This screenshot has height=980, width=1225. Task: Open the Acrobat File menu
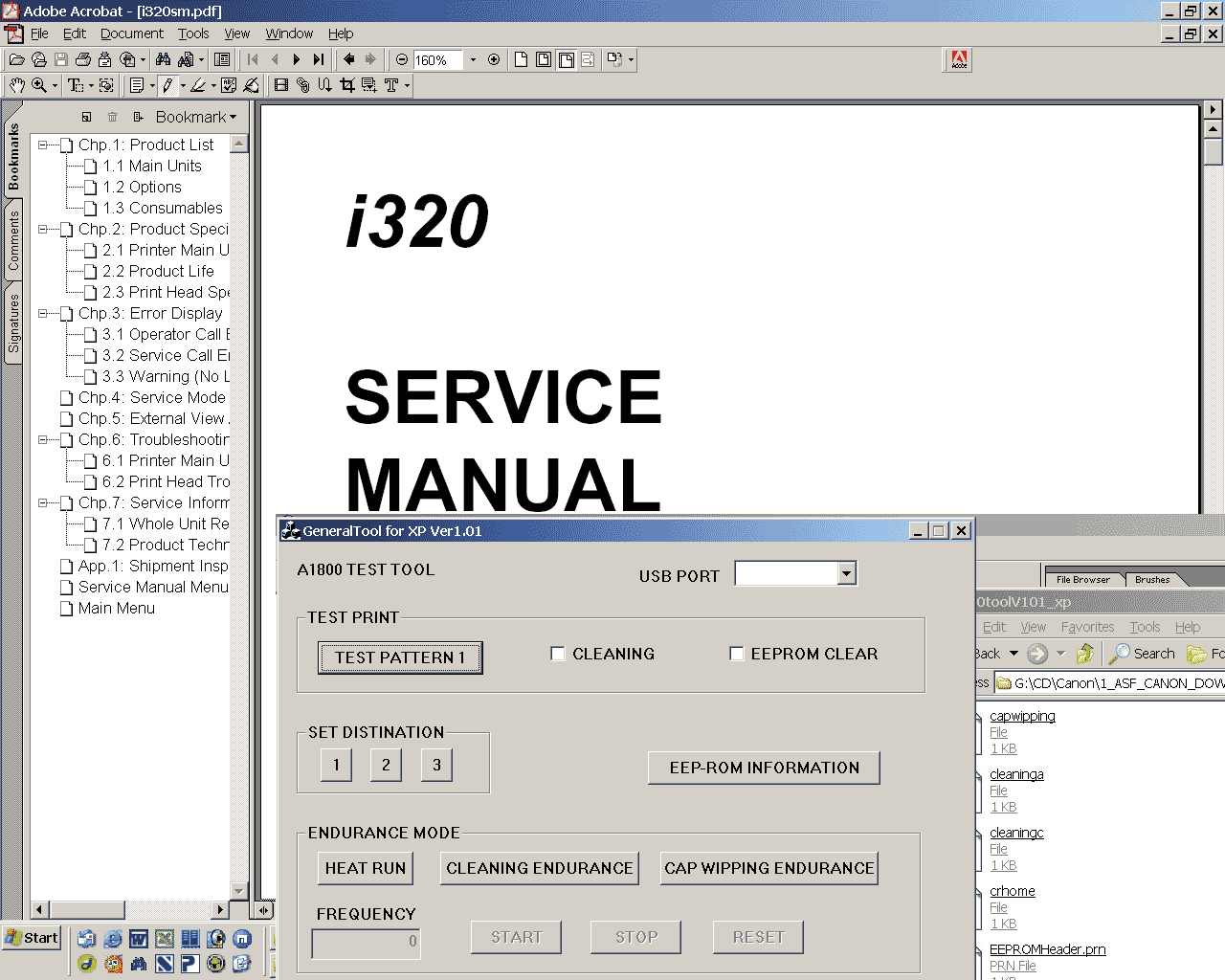pos(39,33)
